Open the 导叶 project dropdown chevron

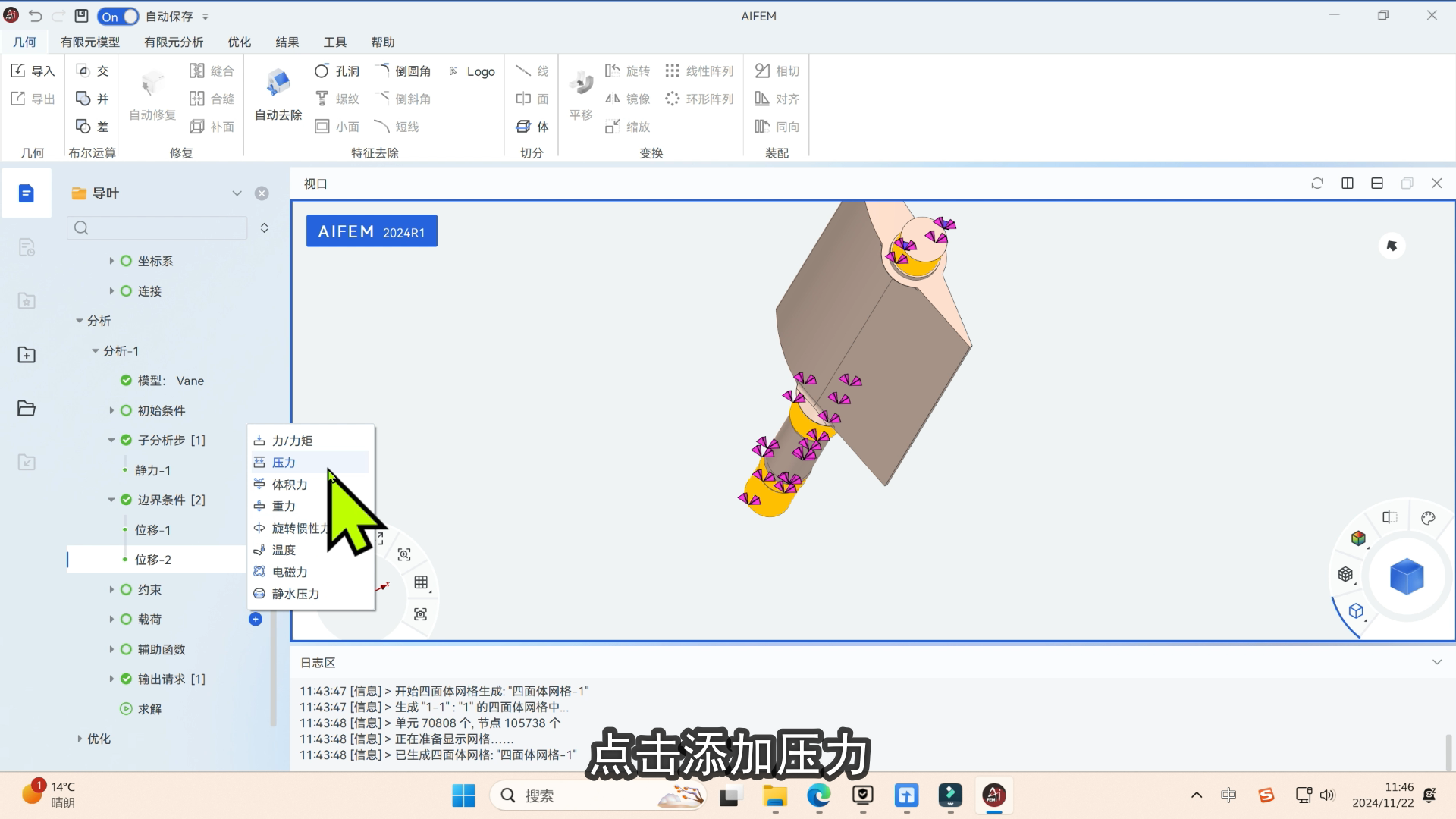click(237, 193)
